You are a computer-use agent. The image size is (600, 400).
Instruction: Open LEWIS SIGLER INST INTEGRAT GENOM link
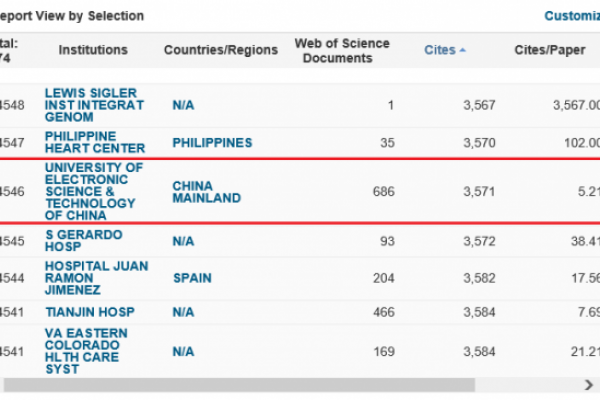(x=94, y=105)
